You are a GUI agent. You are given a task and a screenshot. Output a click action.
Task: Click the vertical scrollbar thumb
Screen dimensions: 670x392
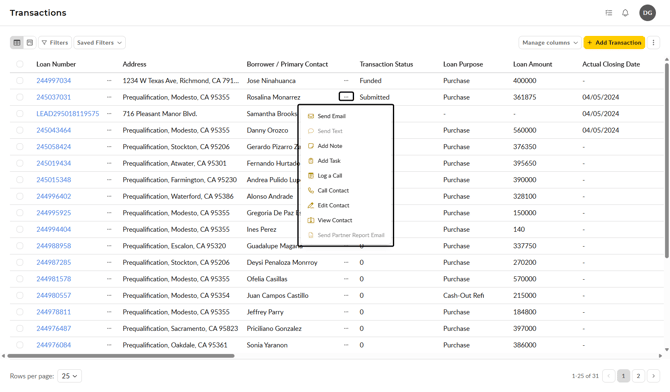[667, 160]
